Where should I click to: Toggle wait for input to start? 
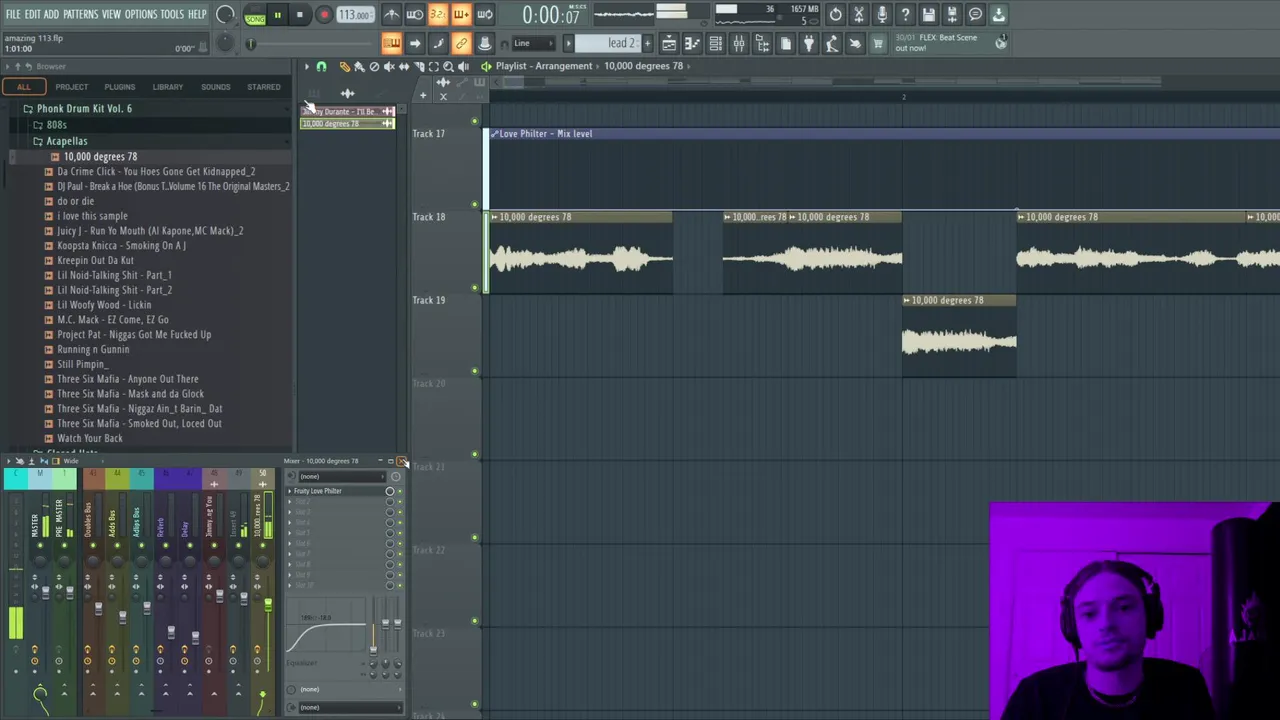(x=414, y=15)
